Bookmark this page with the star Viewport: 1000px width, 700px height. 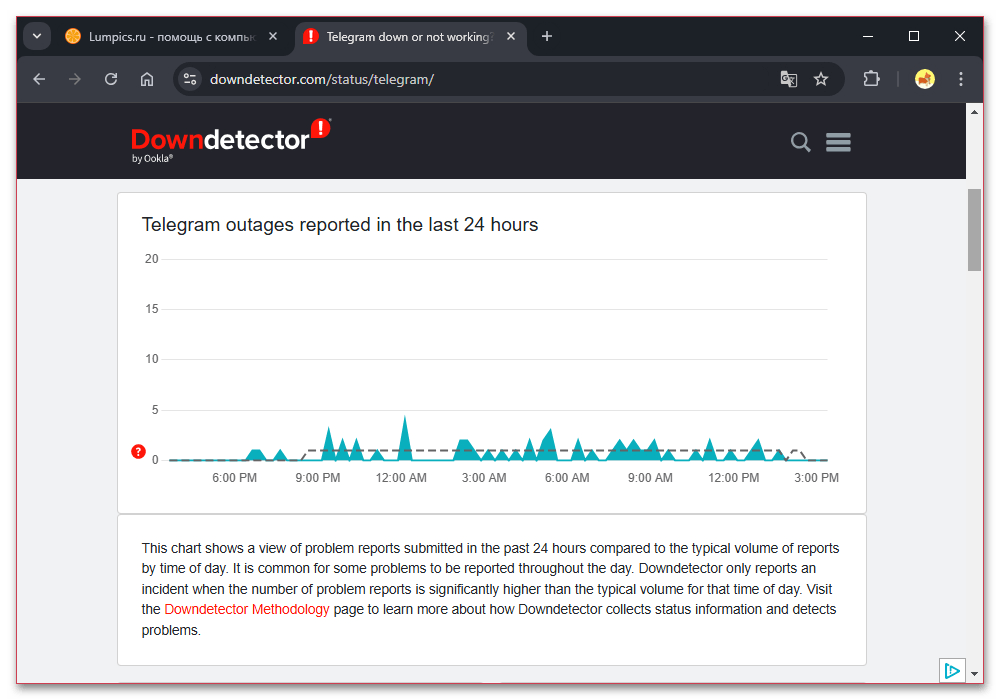(x=821, y=79)
